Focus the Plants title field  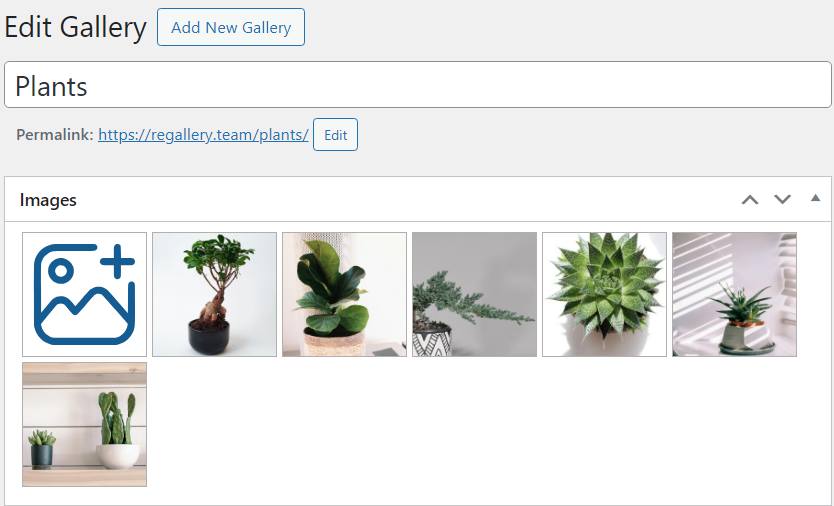coord(418,85)
